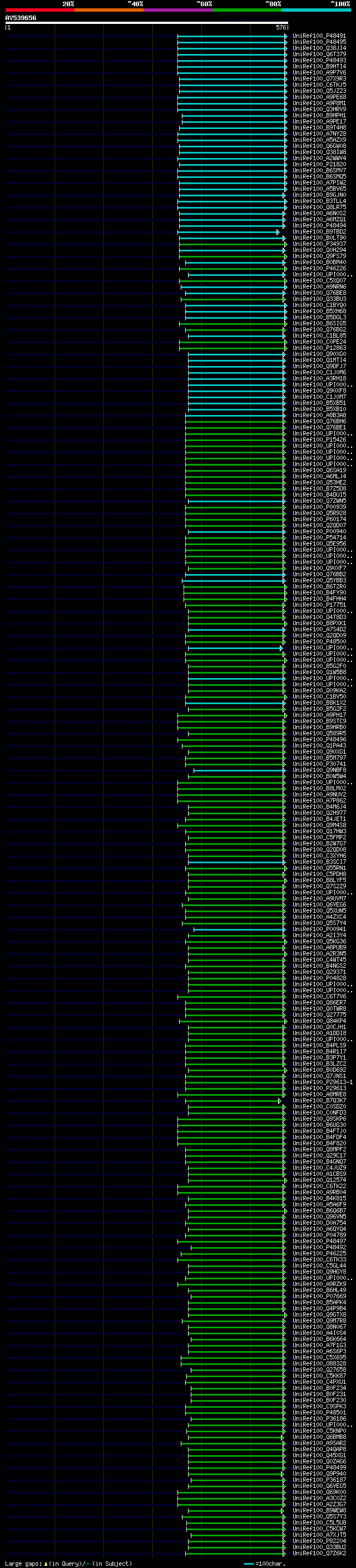
Task: Open hit UniRef100_A9PH17
Action: (319, 715)
